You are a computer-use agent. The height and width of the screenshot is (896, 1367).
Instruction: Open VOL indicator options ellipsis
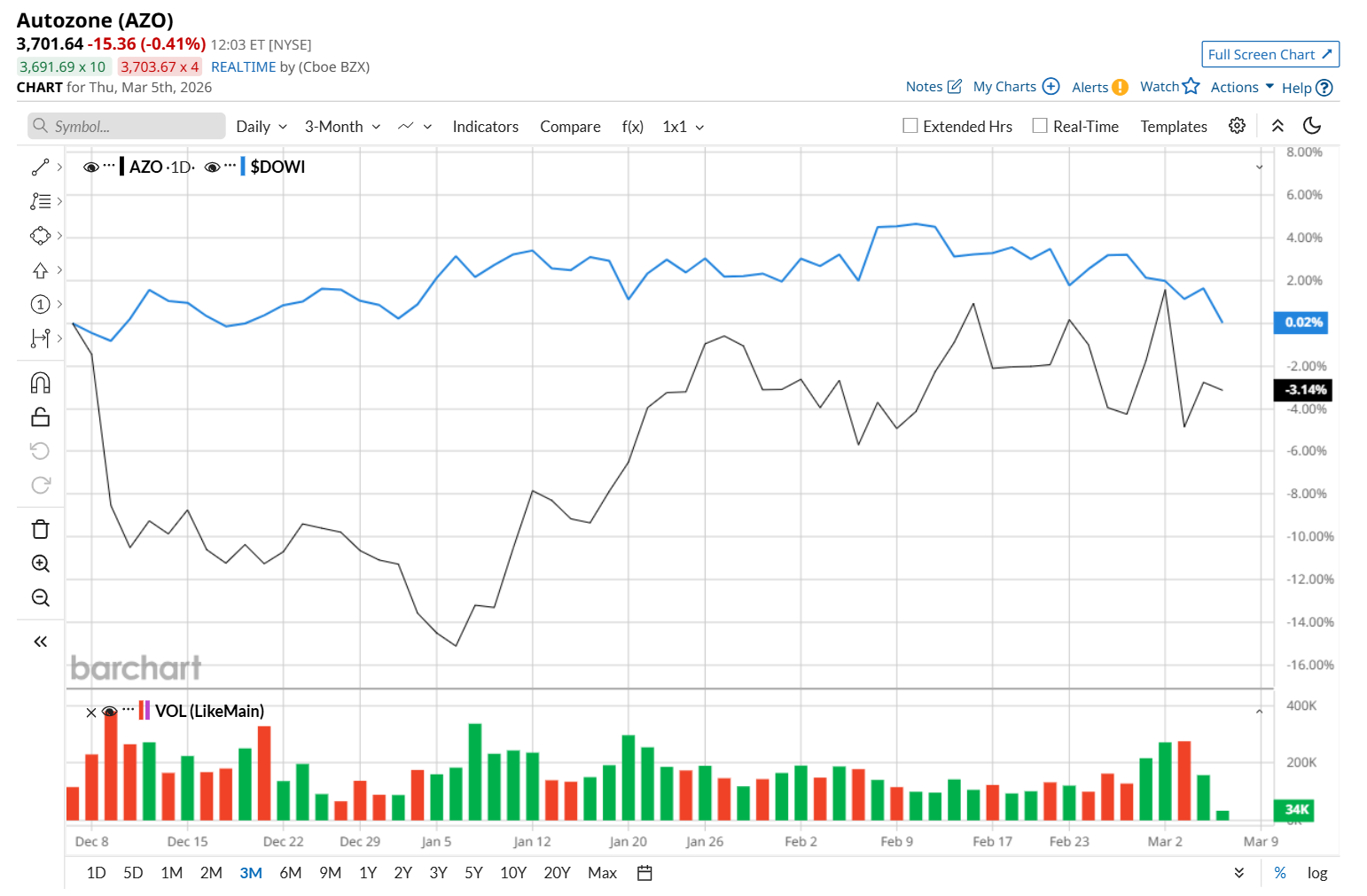coord(129,710)
